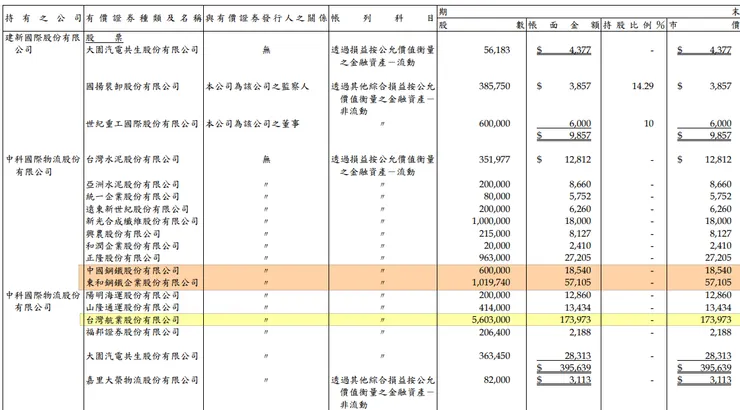This screenshot has width=740, height=410.
Task: Select the 福邦證券股份有限公司 row name
Action: click(x=133, y=333)
